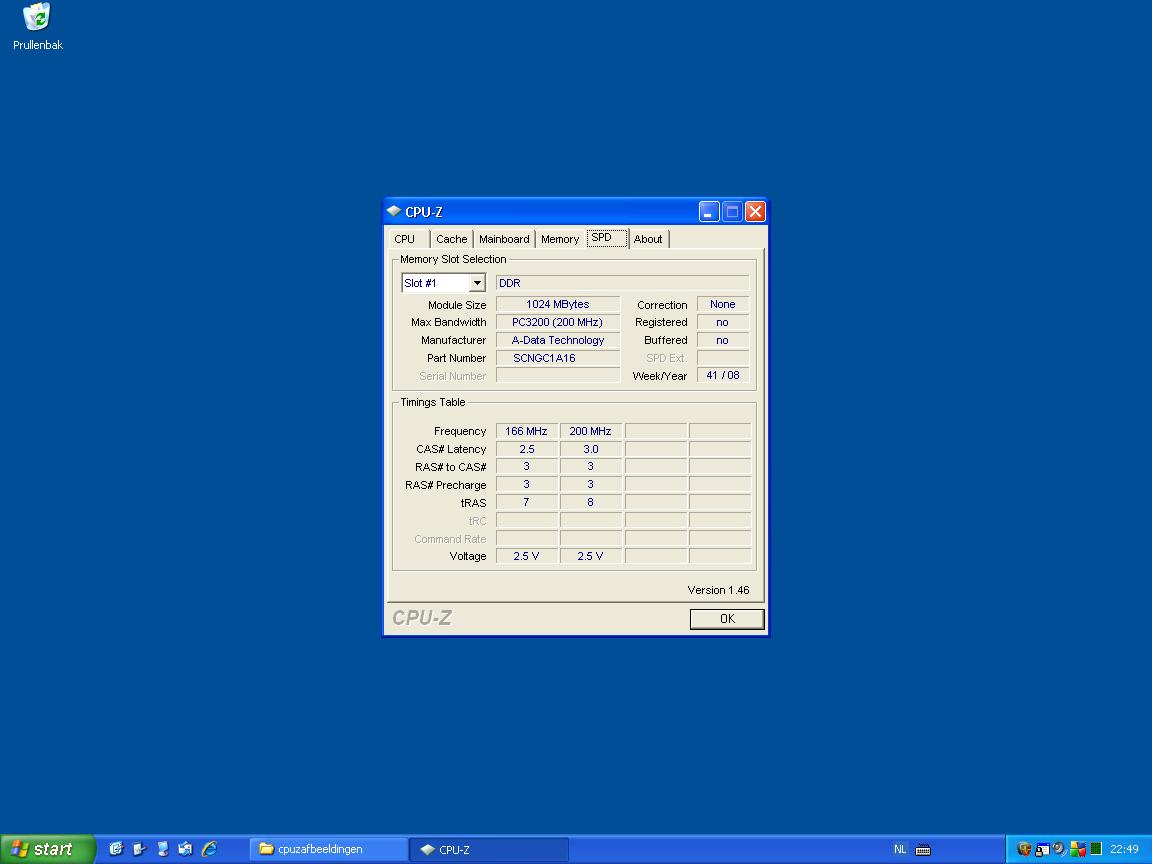Click the Correction value None
Screen dimensions: 1152x864
pyautogui.click(x=723, y=304)
